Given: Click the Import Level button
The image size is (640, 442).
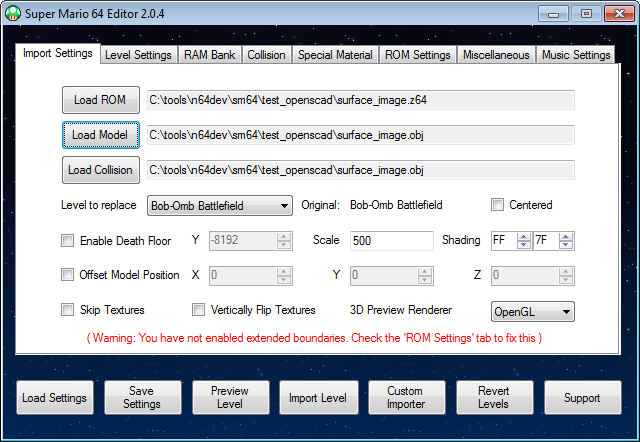Looking at the screenshot, I should (x=317, y=398).
